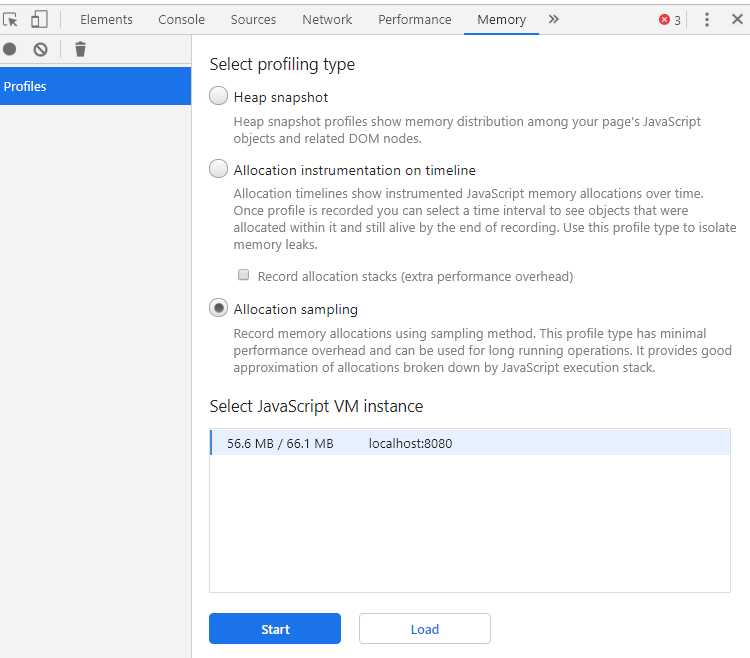Viewport: 750px width, 658px height.
Task: Close the DevTools panel
Action: tap(737, 19)
